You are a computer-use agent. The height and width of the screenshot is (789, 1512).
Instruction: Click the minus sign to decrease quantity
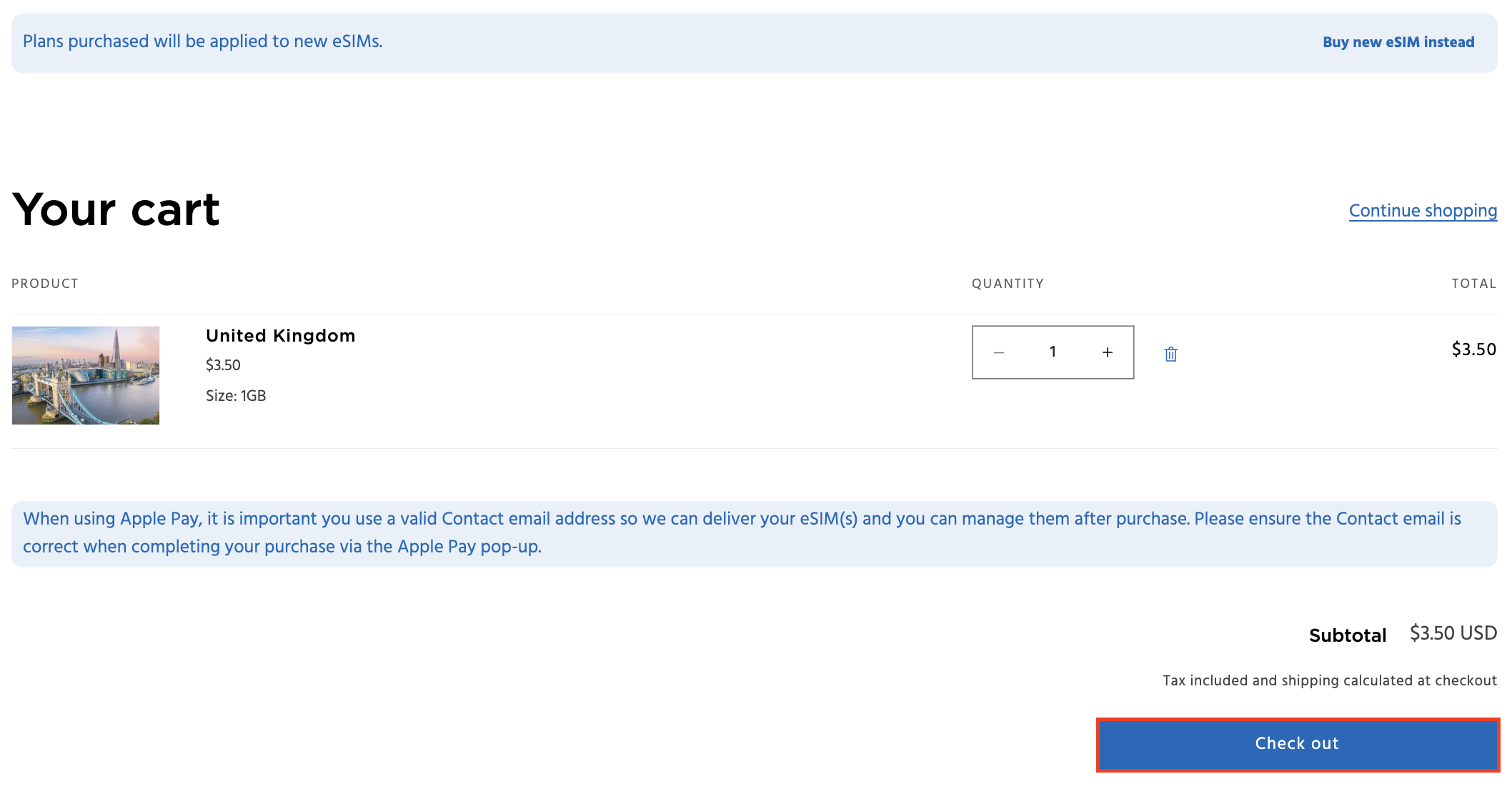pos(998,352)
